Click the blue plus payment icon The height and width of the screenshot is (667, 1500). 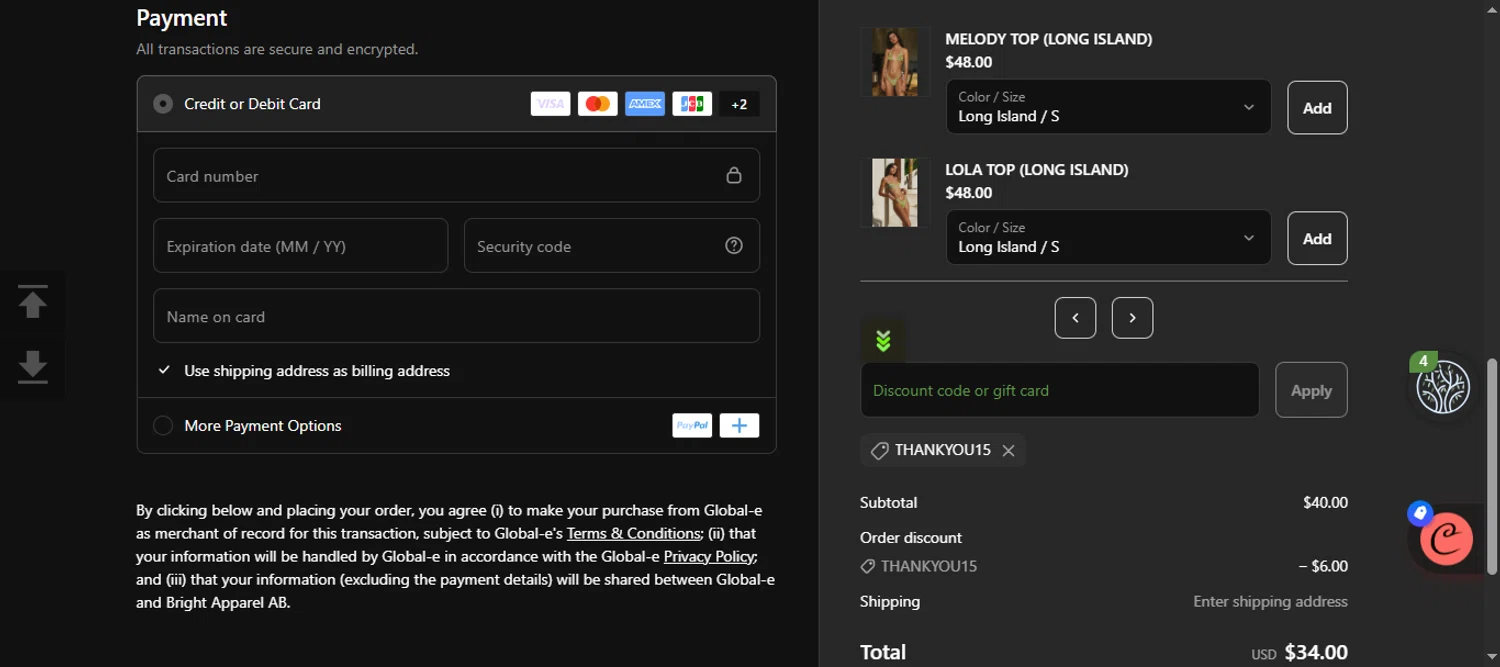tap(739, 425)
